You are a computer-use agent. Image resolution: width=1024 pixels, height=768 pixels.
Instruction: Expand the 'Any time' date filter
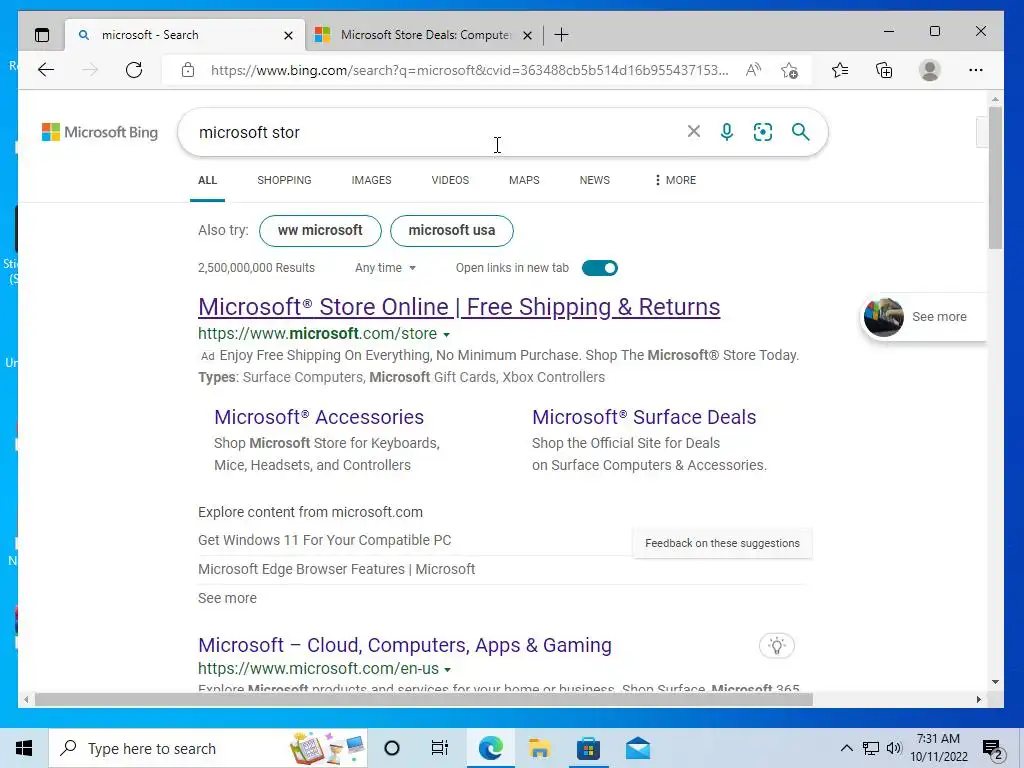(385, 268)
